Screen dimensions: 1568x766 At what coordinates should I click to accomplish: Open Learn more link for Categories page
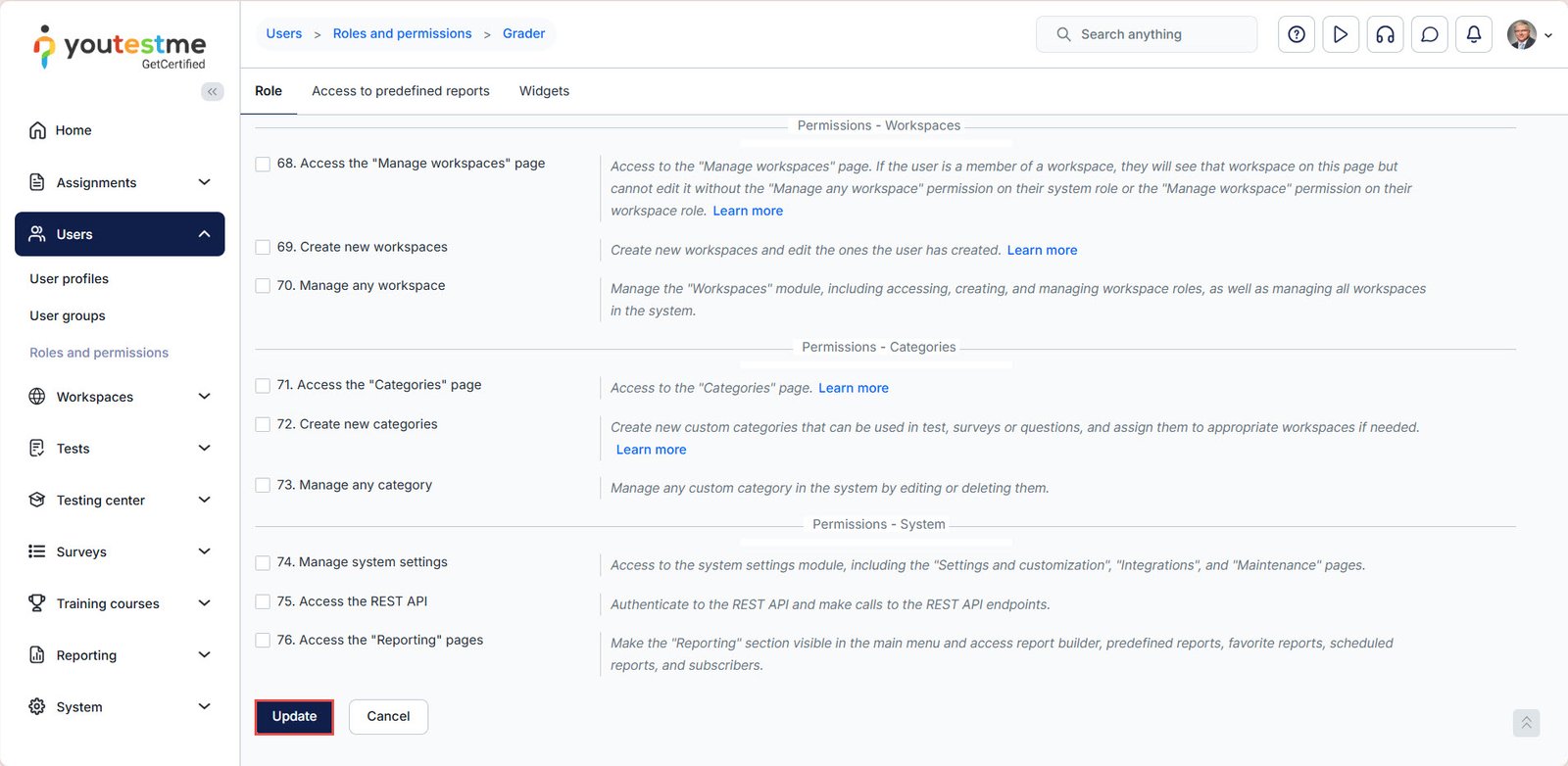[853, 388]
